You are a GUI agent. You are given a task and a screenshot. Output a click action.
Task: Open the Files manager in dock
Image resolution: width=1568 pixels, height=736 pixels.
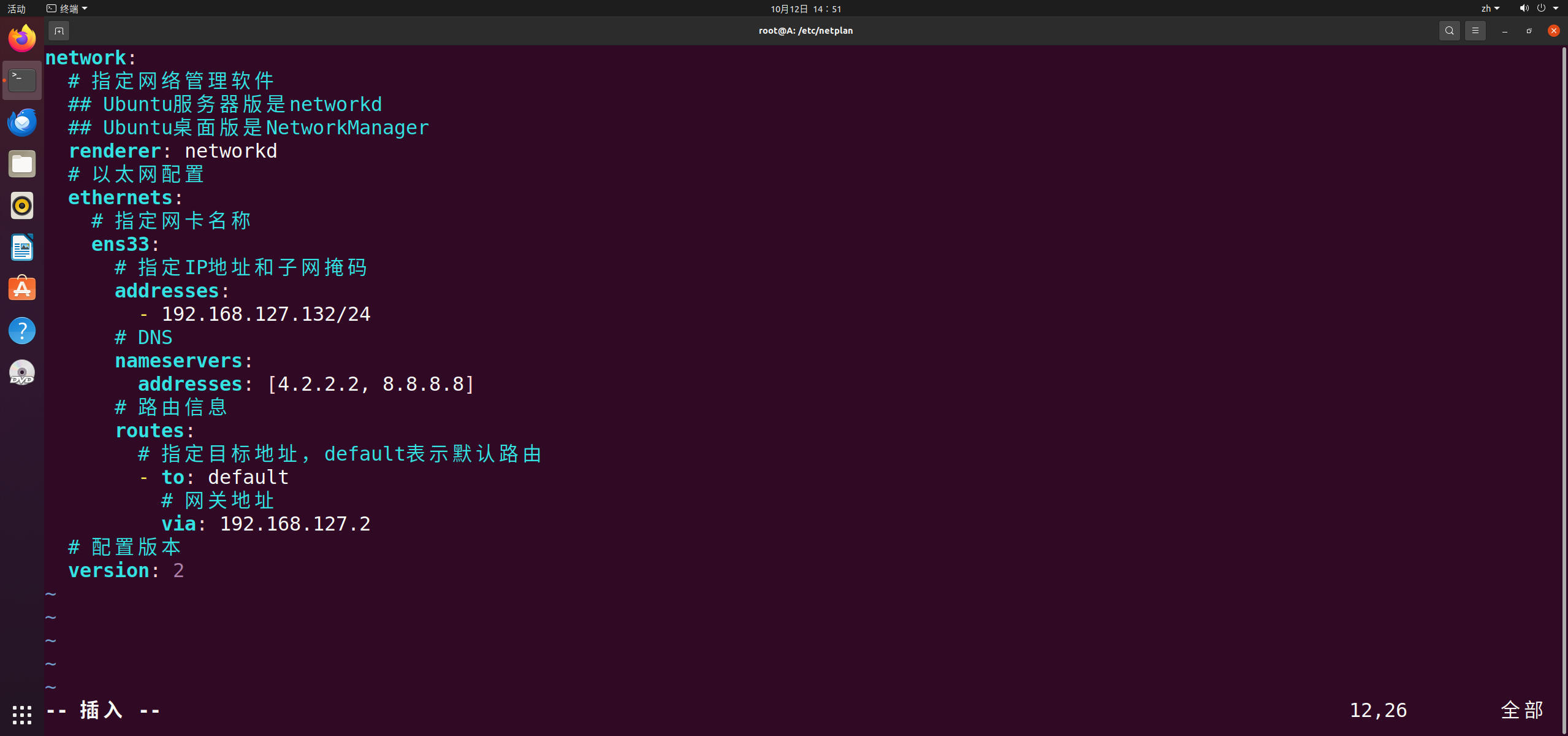click(22, 164)
